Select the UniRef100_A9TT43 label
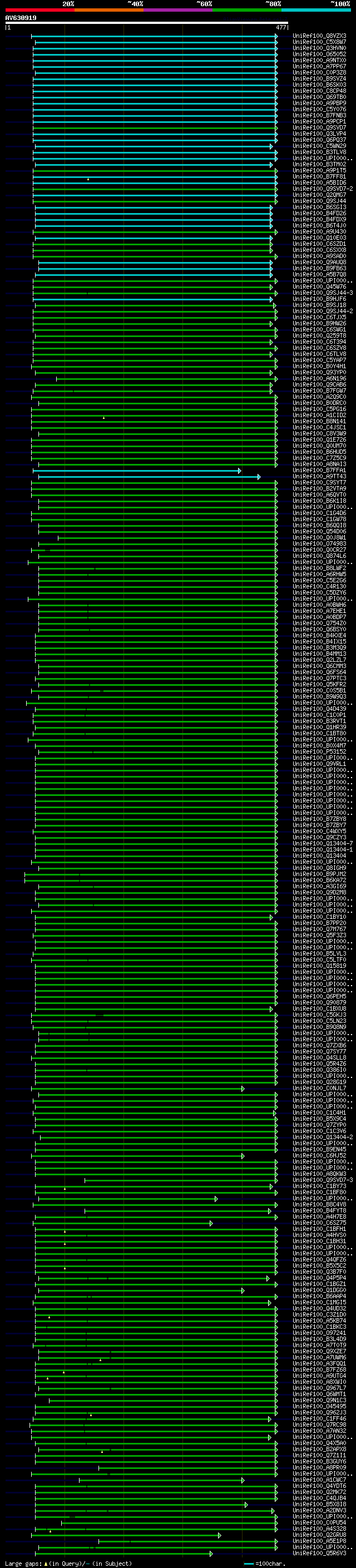 (319, 477)
